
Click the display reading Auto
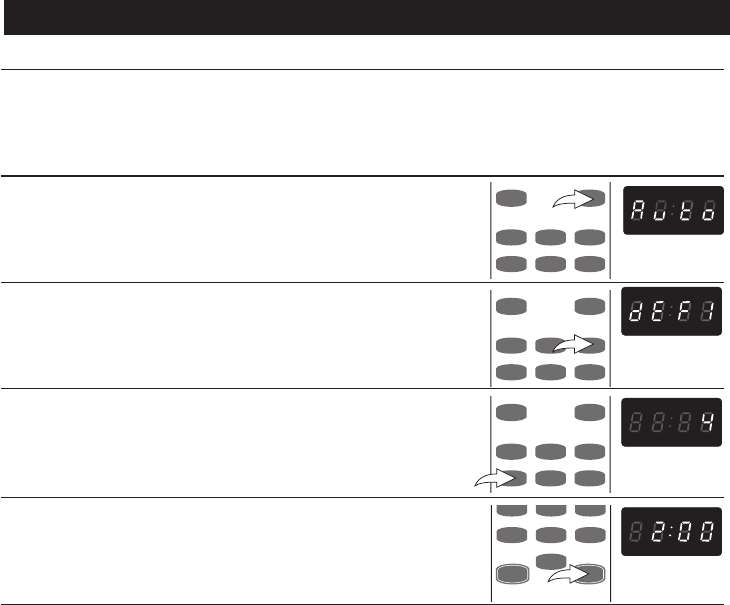tap(672, 211)
